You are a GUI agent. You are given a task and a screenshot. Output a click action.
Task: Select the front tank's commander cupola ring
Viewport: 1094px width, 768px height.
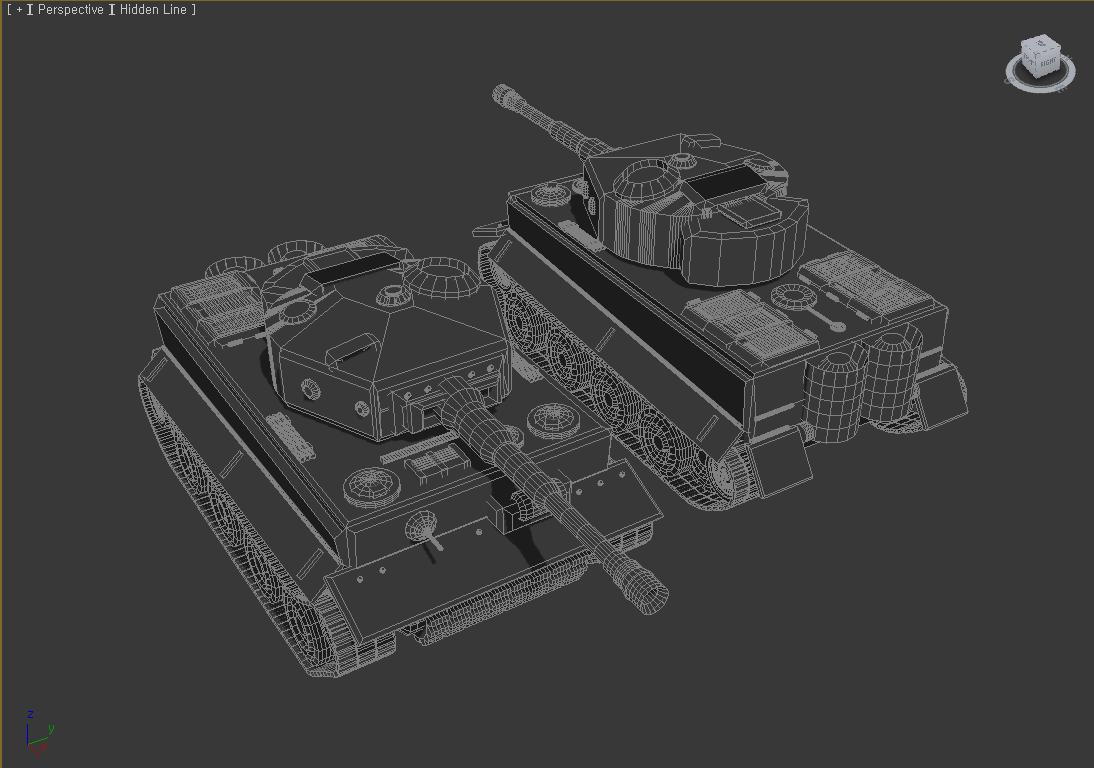(440, 279)
